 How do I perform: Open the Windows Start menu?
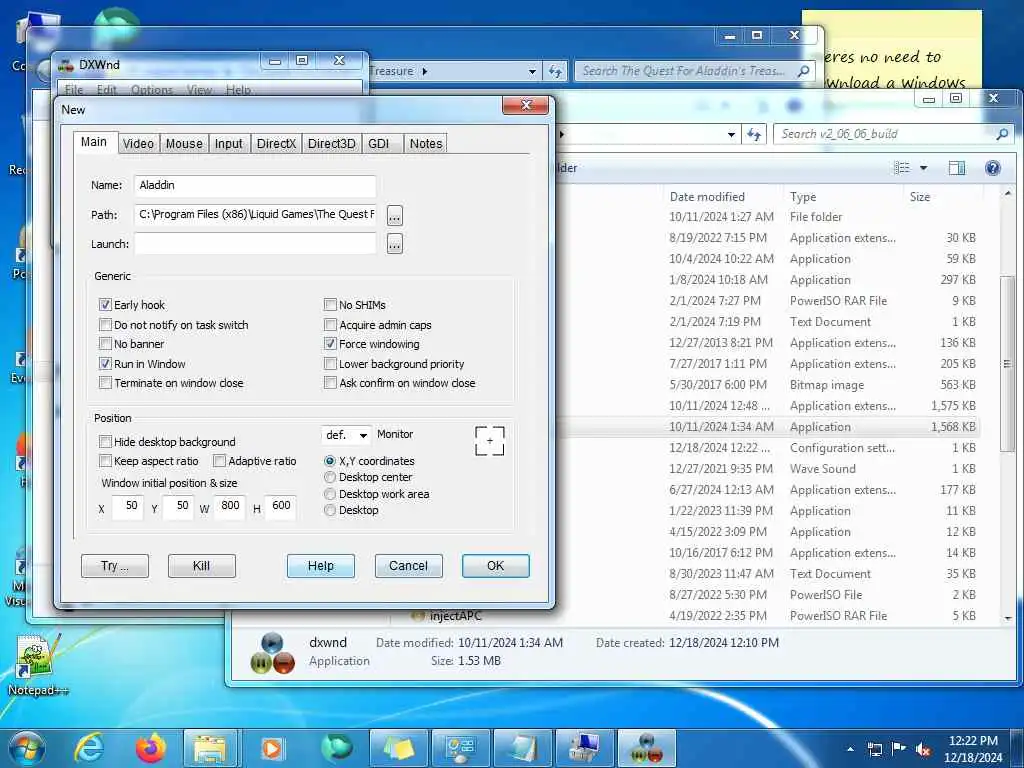click(26, 748)
